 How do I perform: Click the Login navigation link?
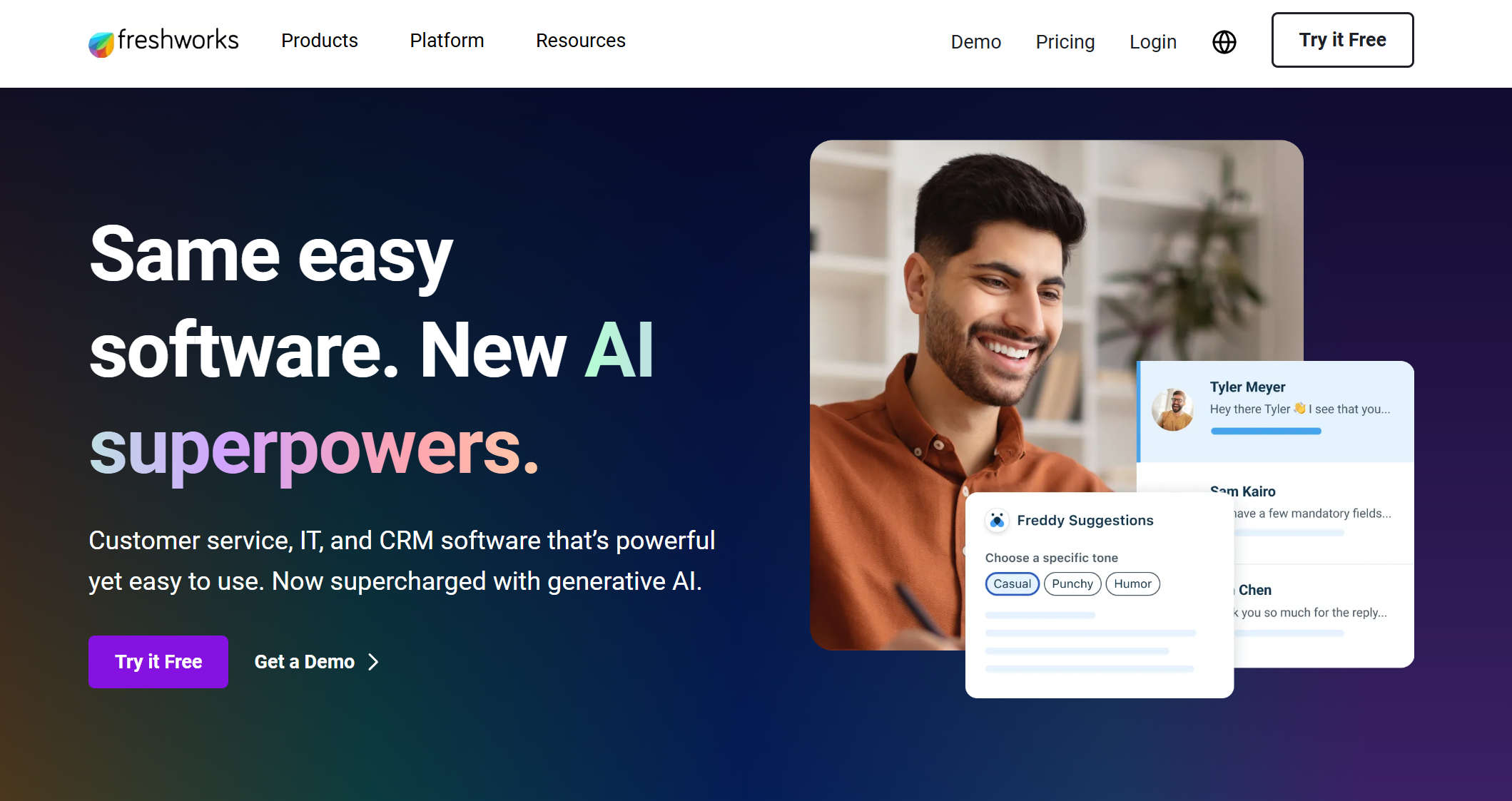tap(1152, 41)
